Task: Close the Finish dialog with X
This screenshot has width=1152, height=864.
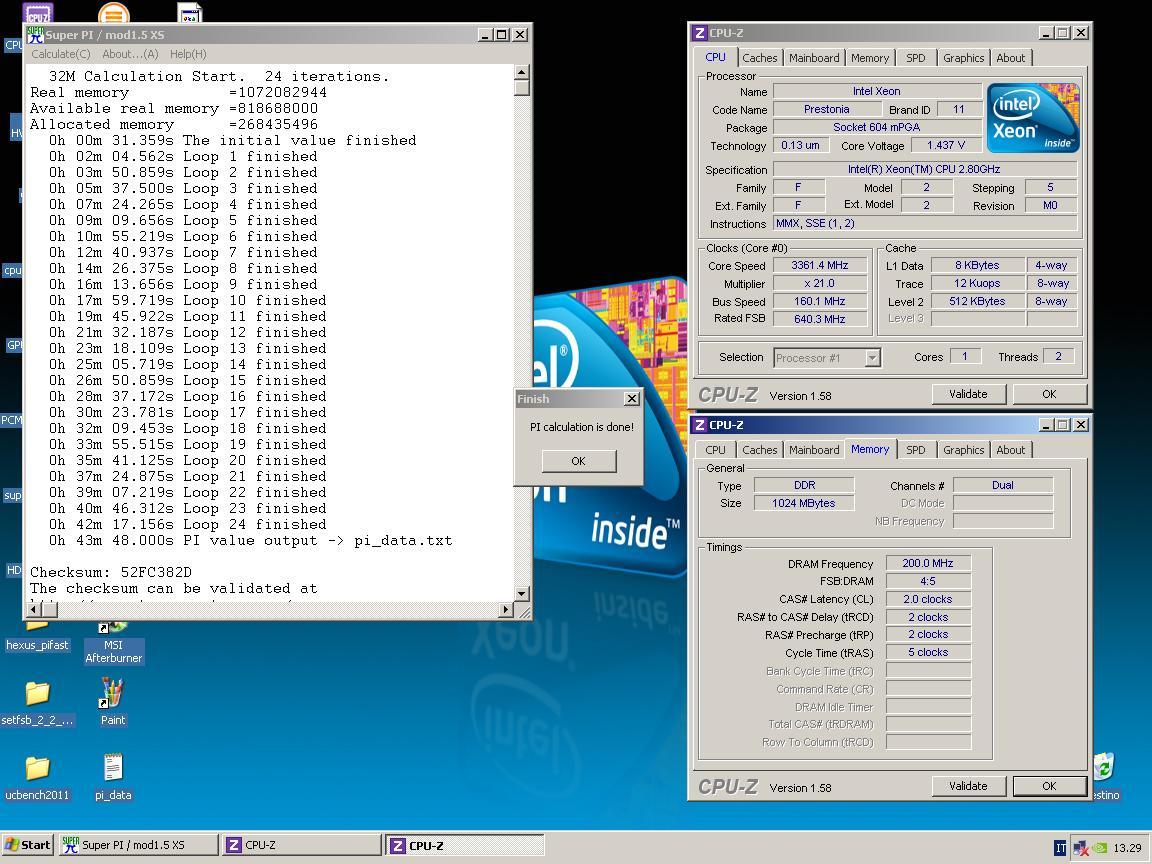Action: 631,399
